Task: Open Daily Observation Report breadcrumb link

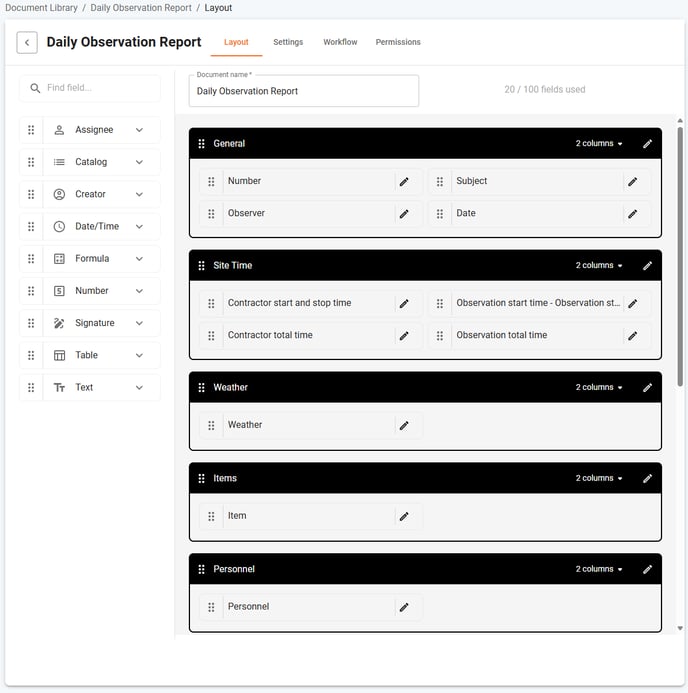Action: pyautogui.click(x=141, y=8)
